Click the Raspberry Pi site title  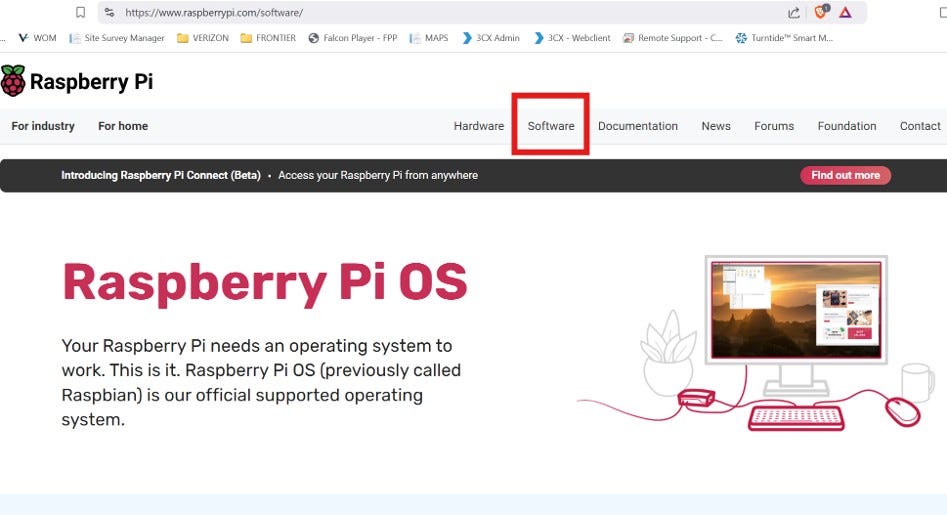tap(91, 82)
